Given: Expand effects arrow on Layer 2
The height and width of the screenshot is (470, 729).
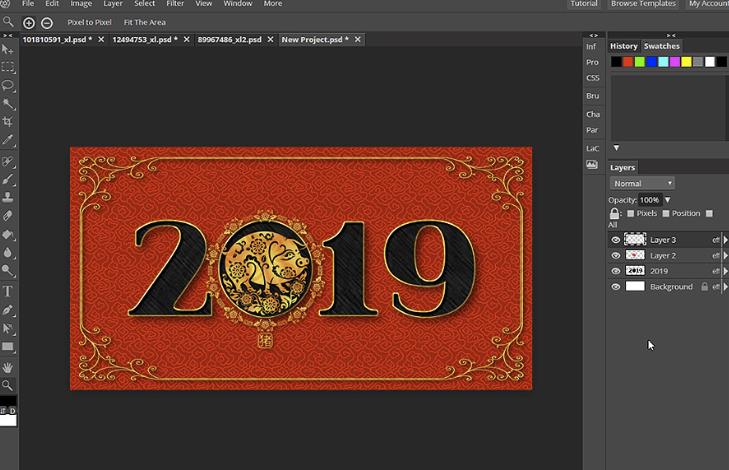Looking at the screenshot, I should coord(725,255).
